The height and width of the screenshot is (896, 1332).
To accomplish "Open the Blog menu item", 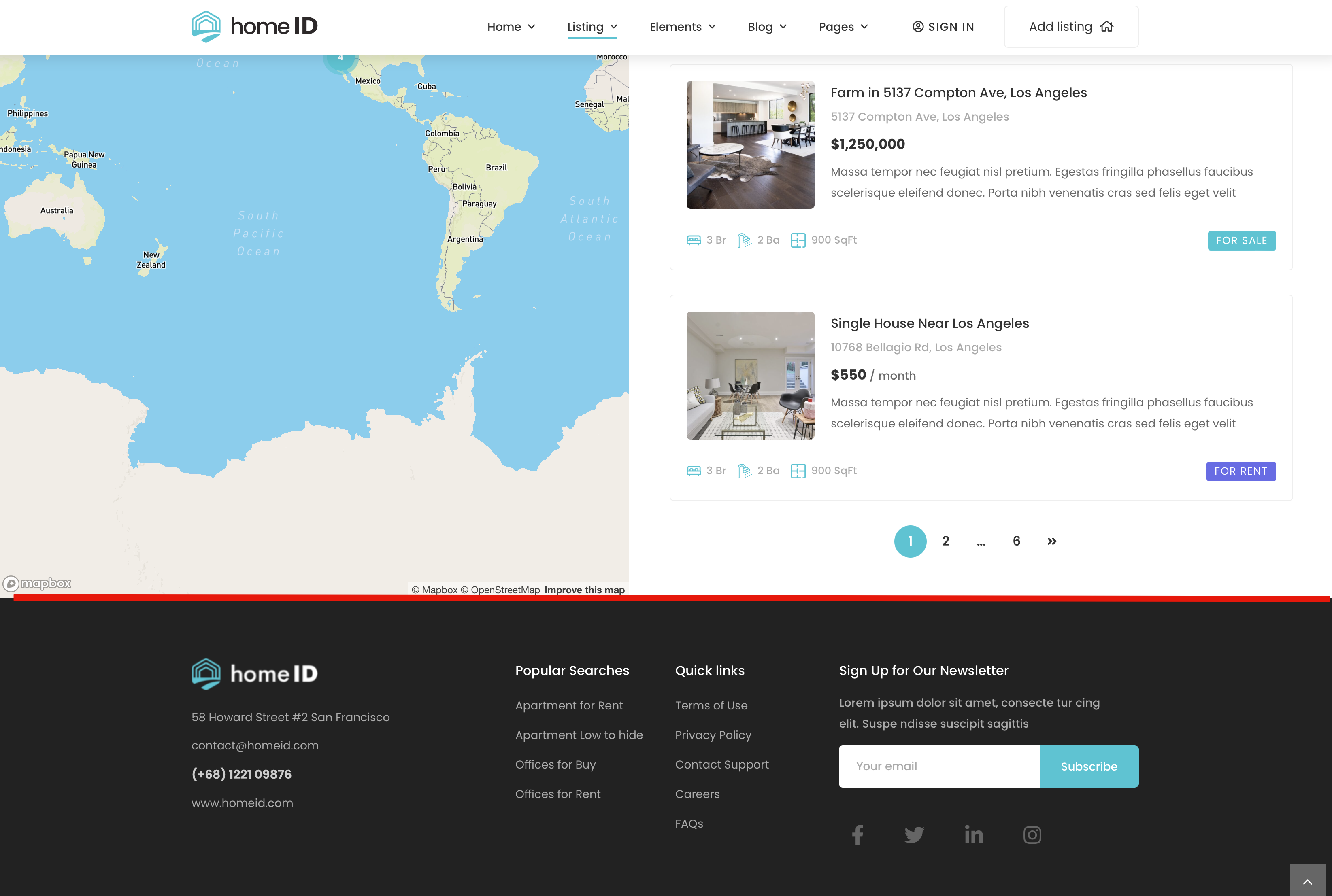I will pos(767,27).
